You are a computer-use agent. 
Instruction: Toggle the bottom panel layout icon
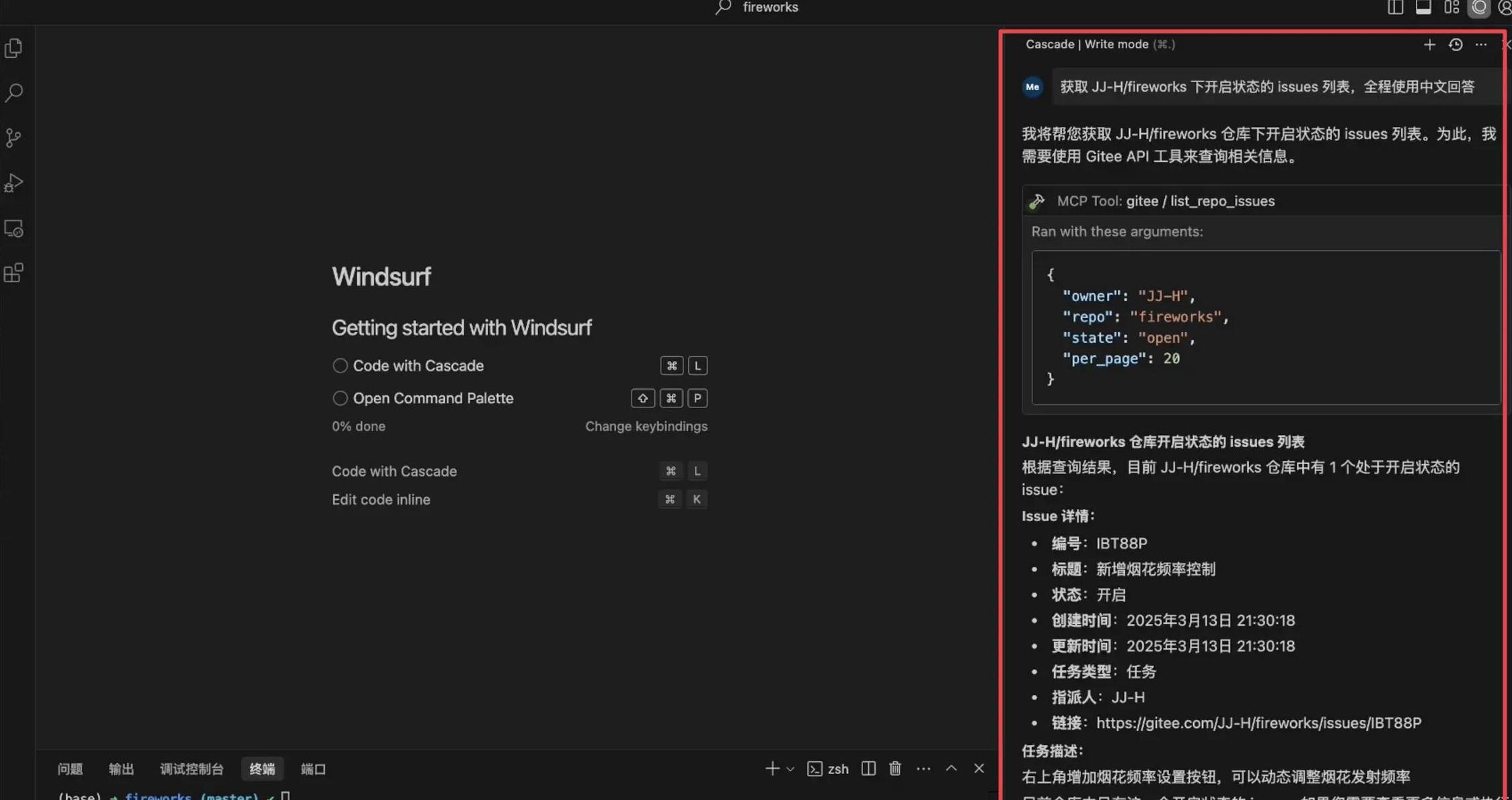[1423, 7]
